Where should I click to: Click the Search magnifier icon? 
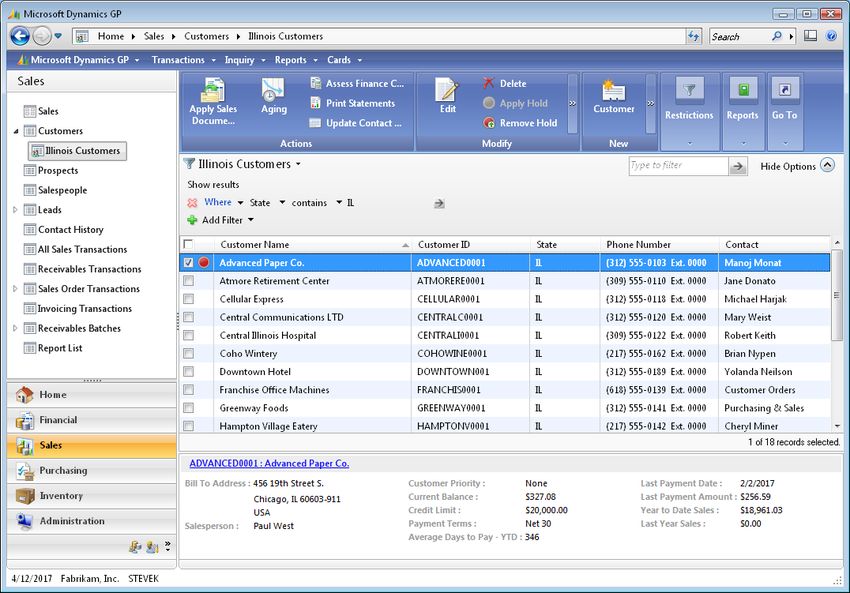(776, 36)
